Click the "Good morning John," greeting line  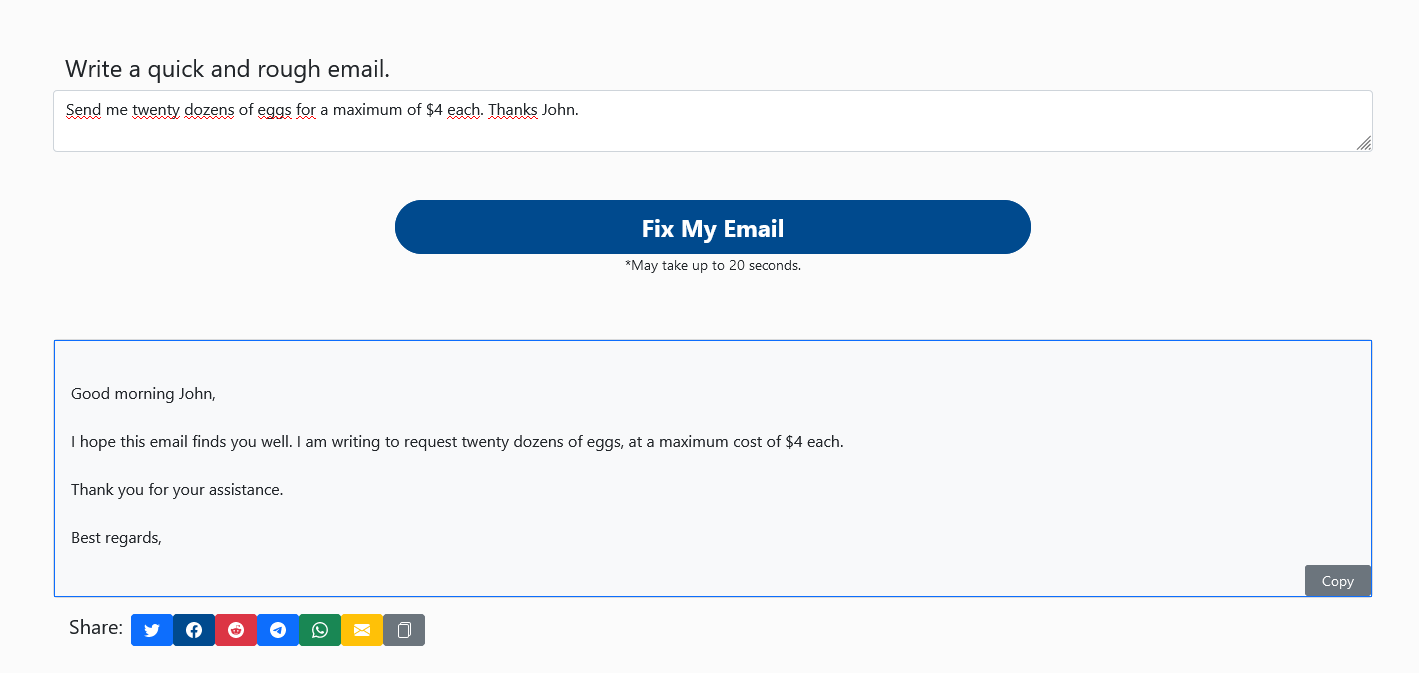(x=143, y=394)
